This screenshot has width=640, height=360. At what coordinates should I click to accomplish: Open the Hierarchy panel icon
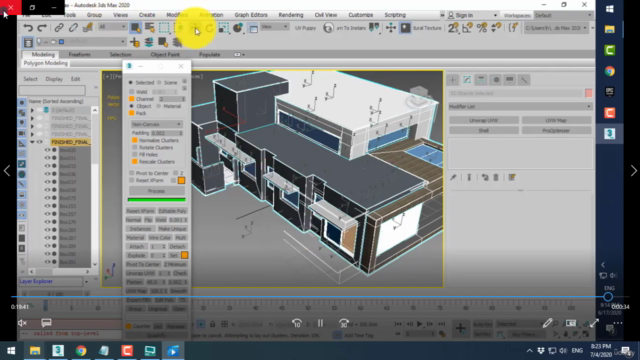click(481, 80)
